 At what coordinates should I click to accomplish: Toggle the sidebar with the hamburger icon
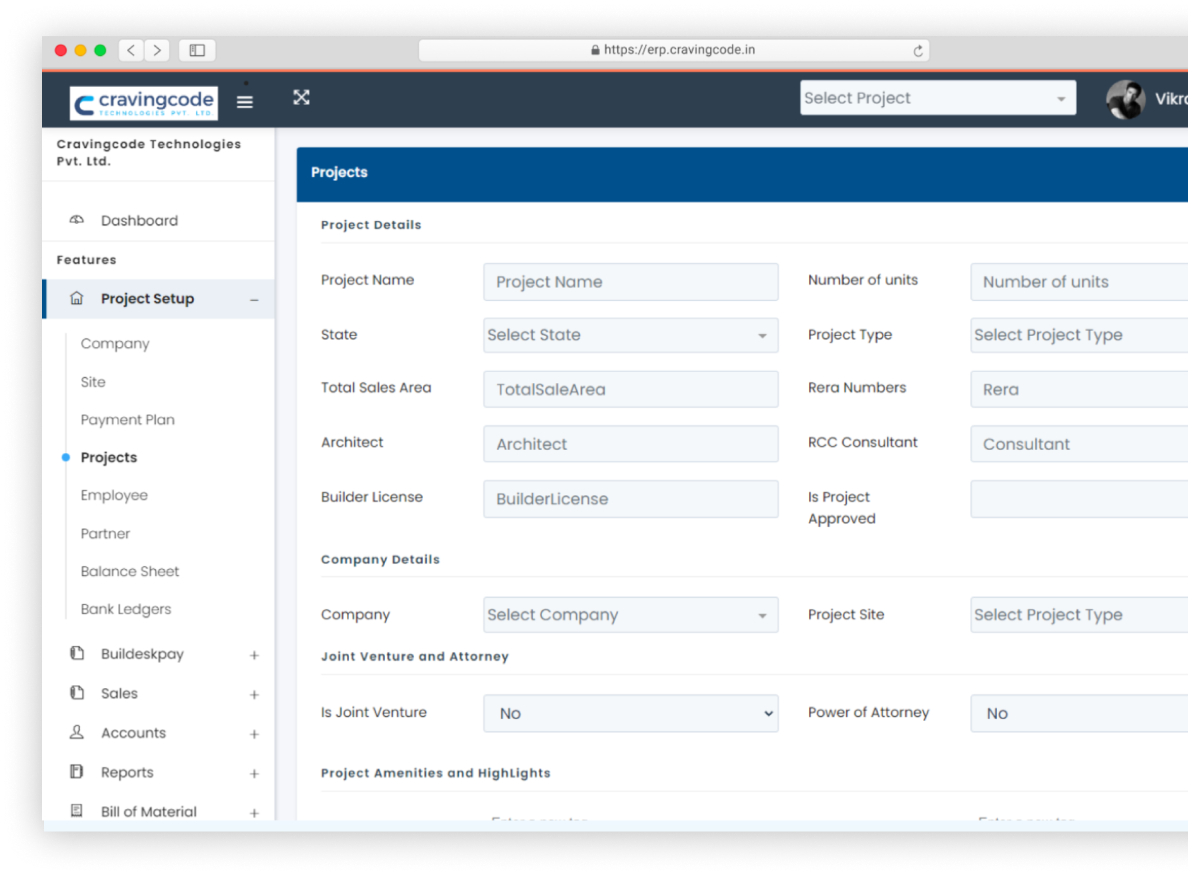coord(245,101)
